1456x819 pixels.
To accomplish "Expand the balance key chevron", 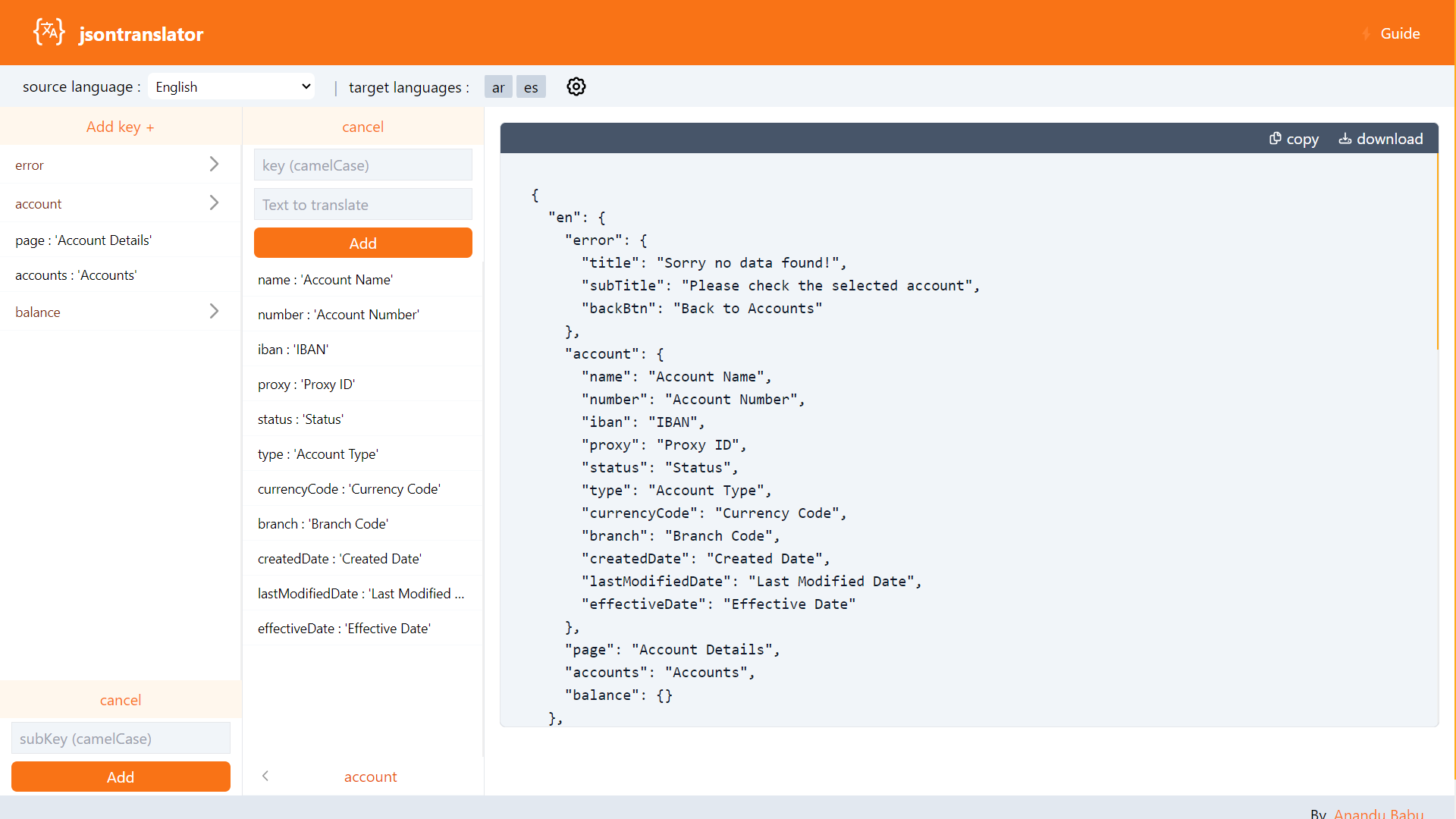I will coord(214,312).
